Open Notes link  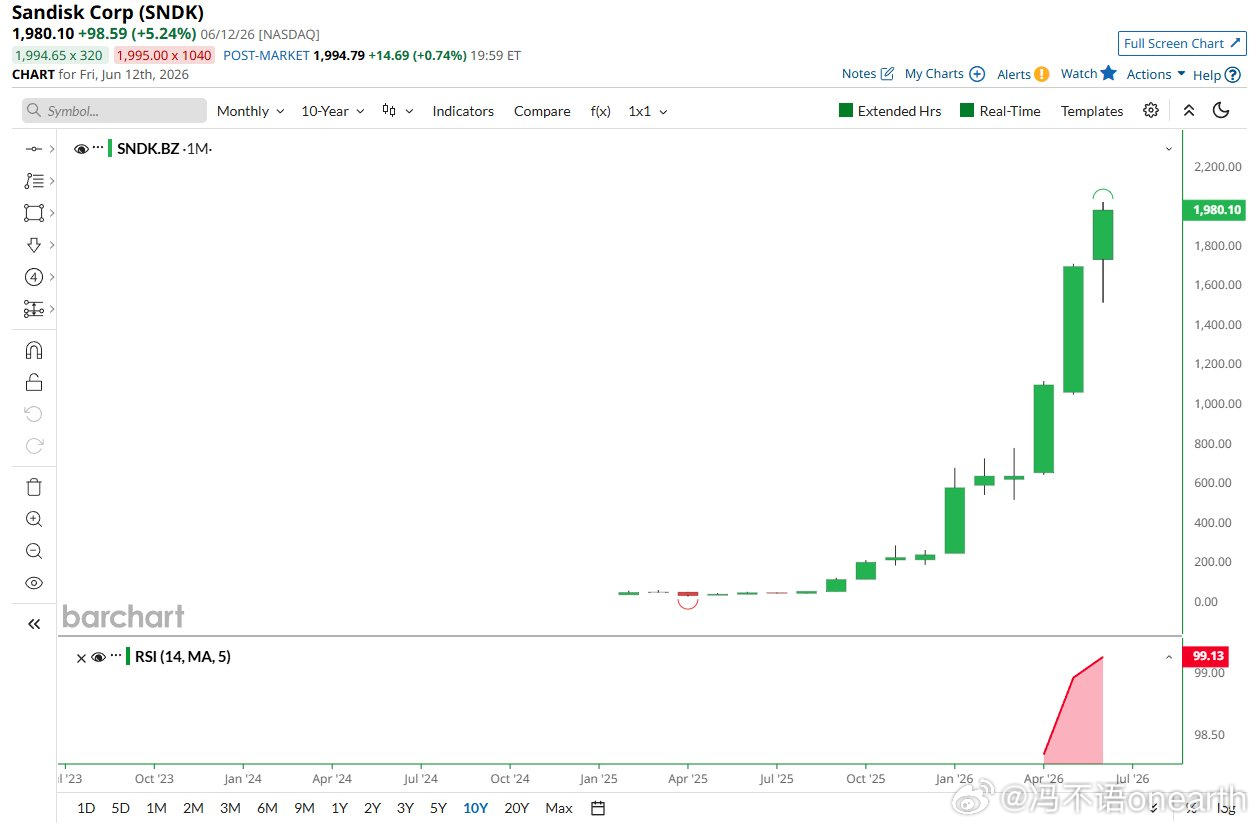[868, 74]
